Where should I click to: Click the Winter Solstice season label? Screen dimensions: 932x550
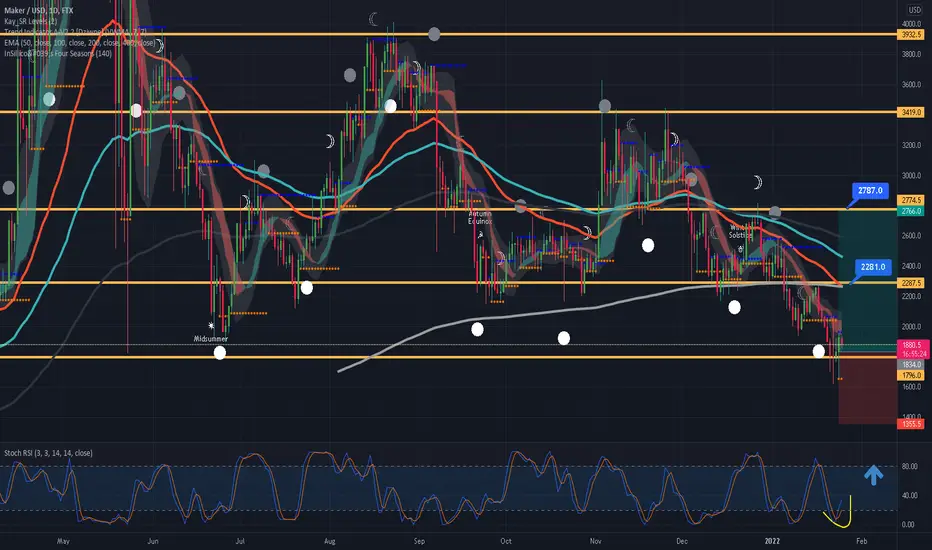pos(741,231)
